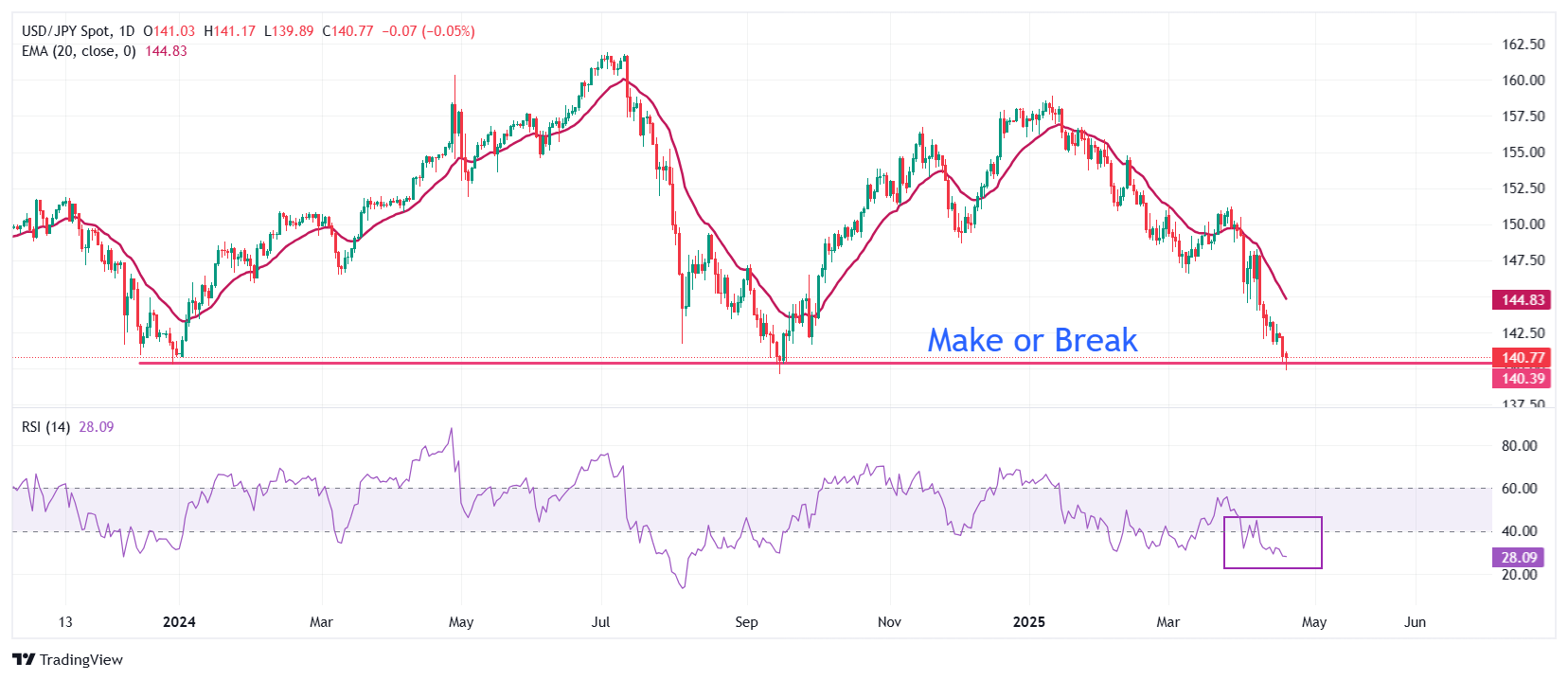
Task: Click the −0.07 (−0.05%) price change value
Action: tap(428, 31)
